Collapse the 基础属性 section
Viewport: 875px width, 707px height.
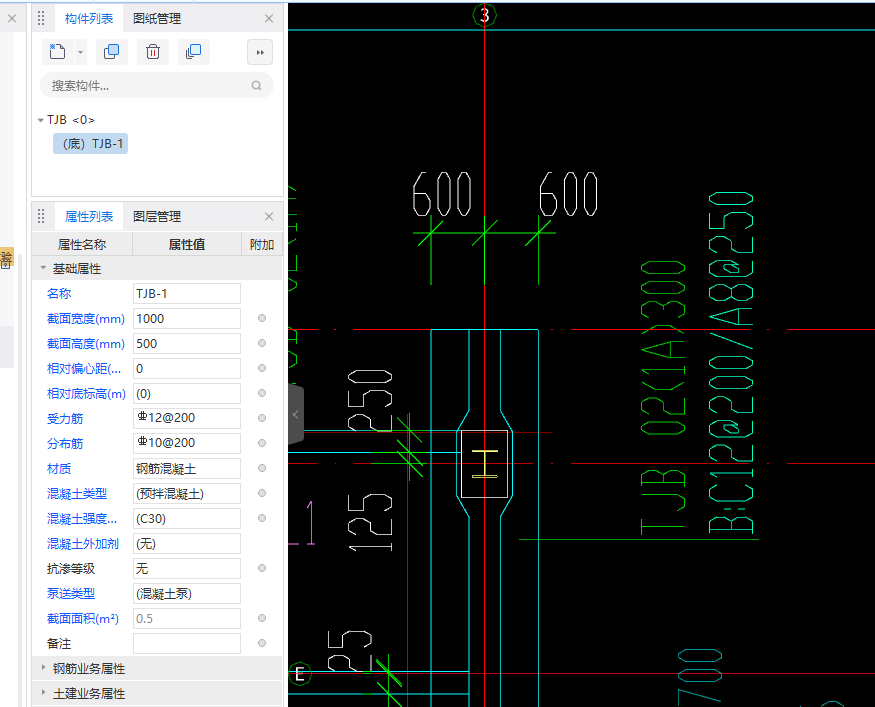point(43,268)
